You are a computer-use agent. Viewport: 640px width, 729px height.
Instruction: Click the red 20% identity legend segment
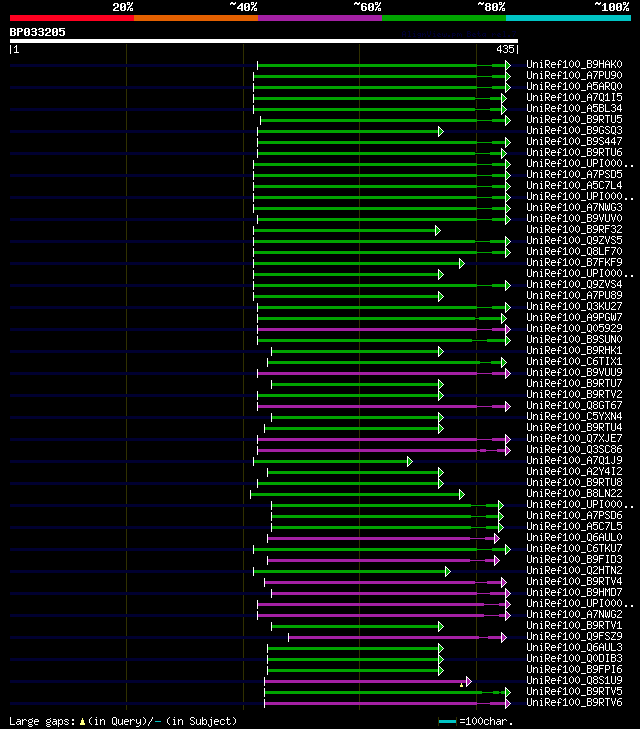click(x=72, y=18)
